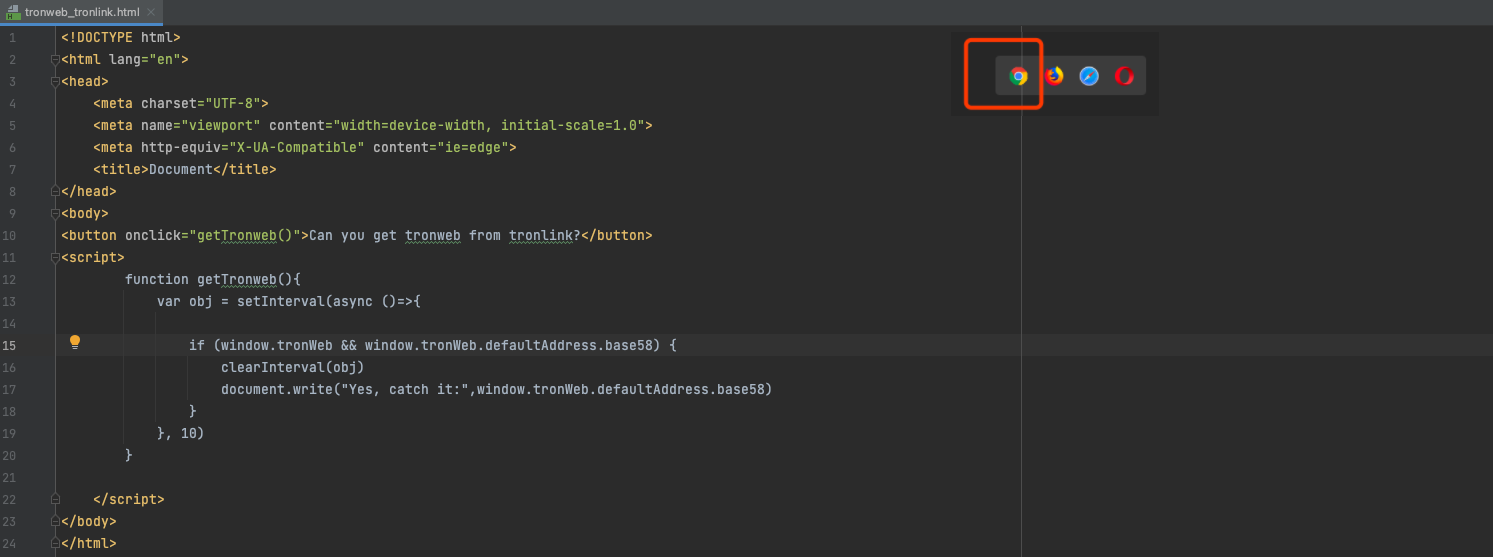Click line number 15 in the gutter
Screen dimensions: 1493x557
9,345
